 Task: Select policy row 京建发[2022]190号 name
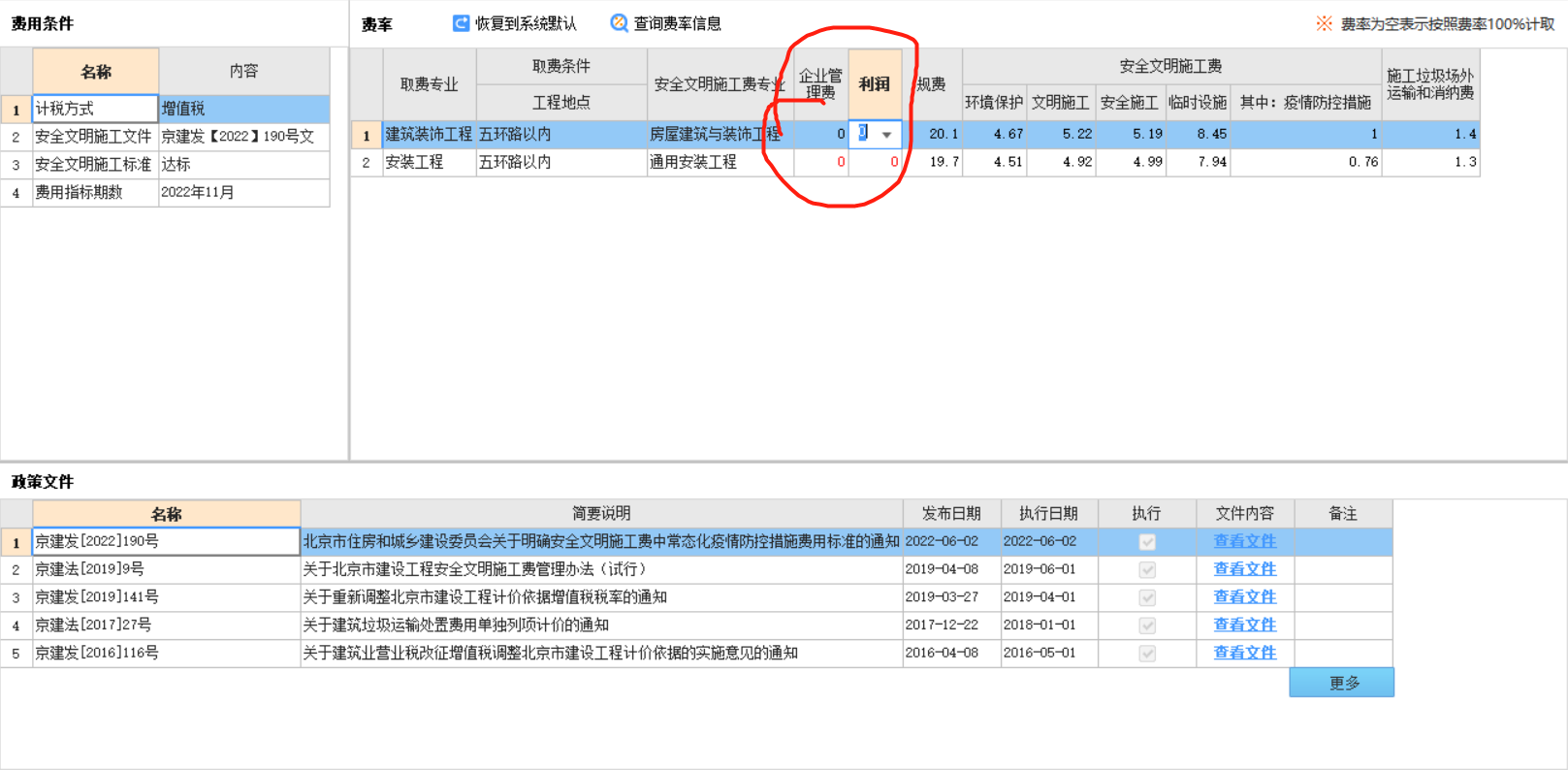pyautogui.click(x=166, y=541)
